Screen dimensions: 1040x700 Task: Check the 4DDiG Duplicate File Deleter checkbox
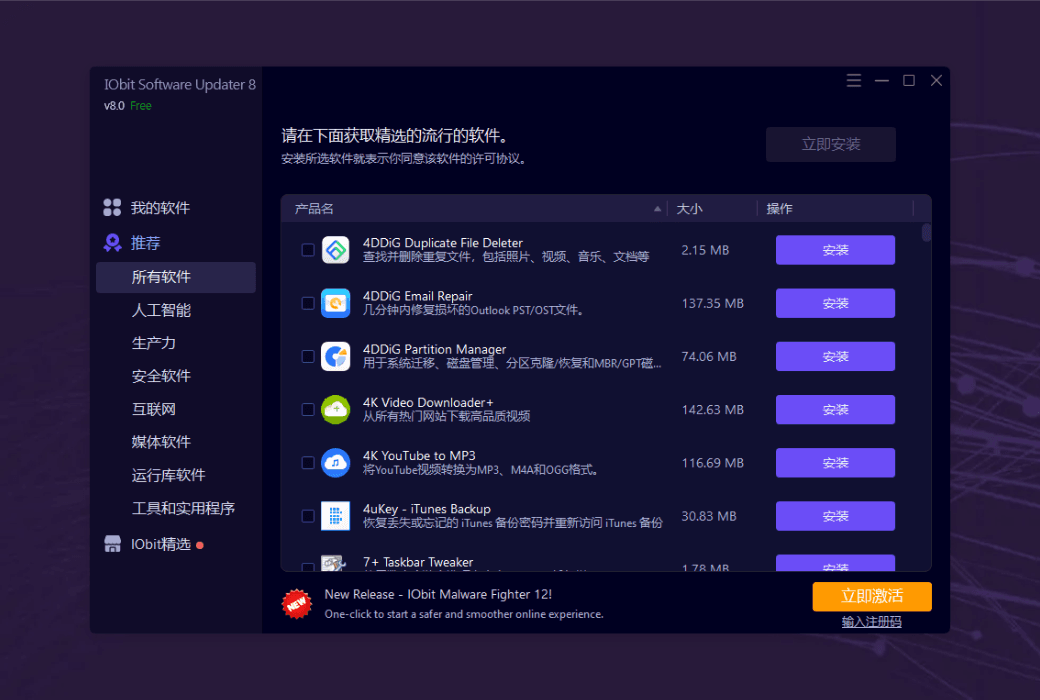click(308, 250)
